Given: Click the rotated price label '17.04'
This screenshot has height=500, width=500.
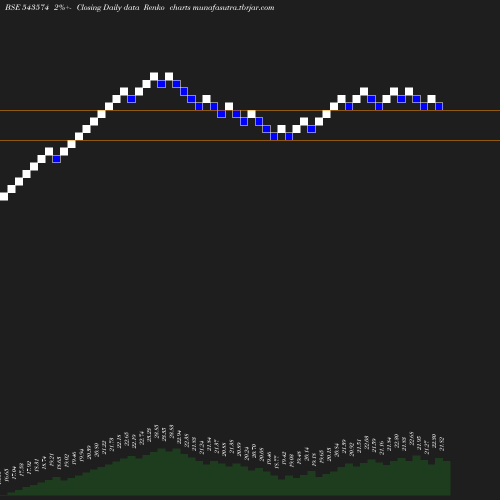Looking at the screenshot, I should click(x=14, y=473).
